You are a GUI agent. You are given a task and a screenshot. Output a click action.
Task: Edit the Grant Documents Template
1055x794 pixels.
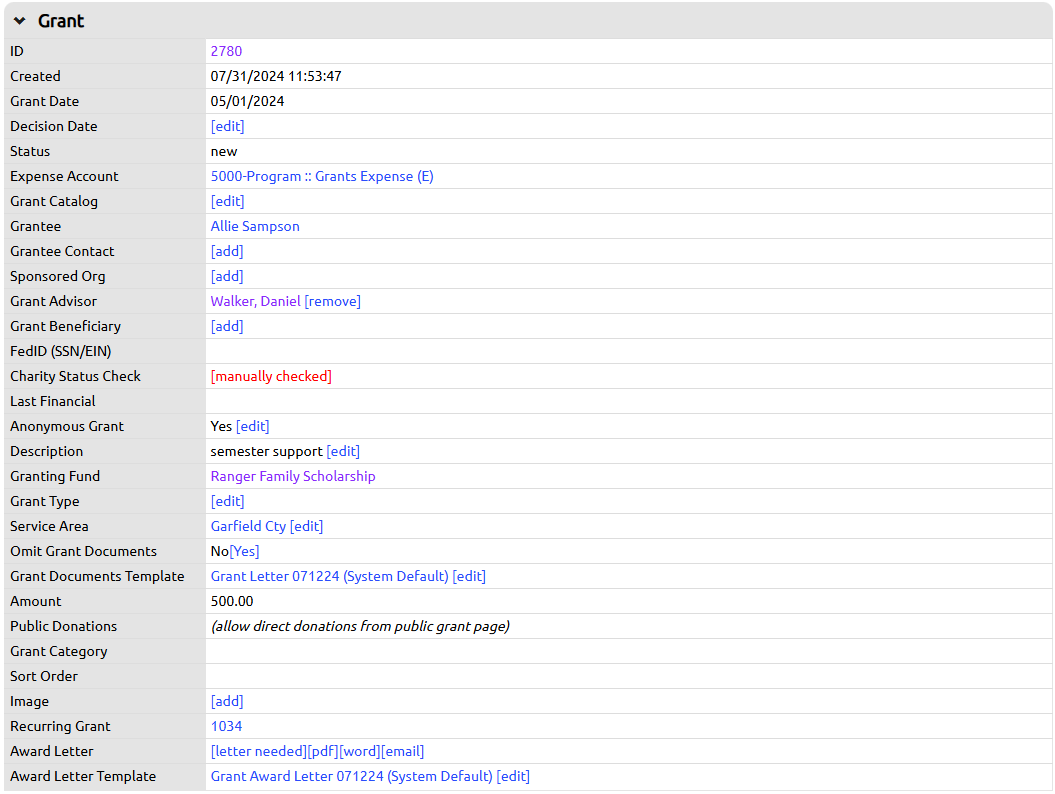coord(469,576)
